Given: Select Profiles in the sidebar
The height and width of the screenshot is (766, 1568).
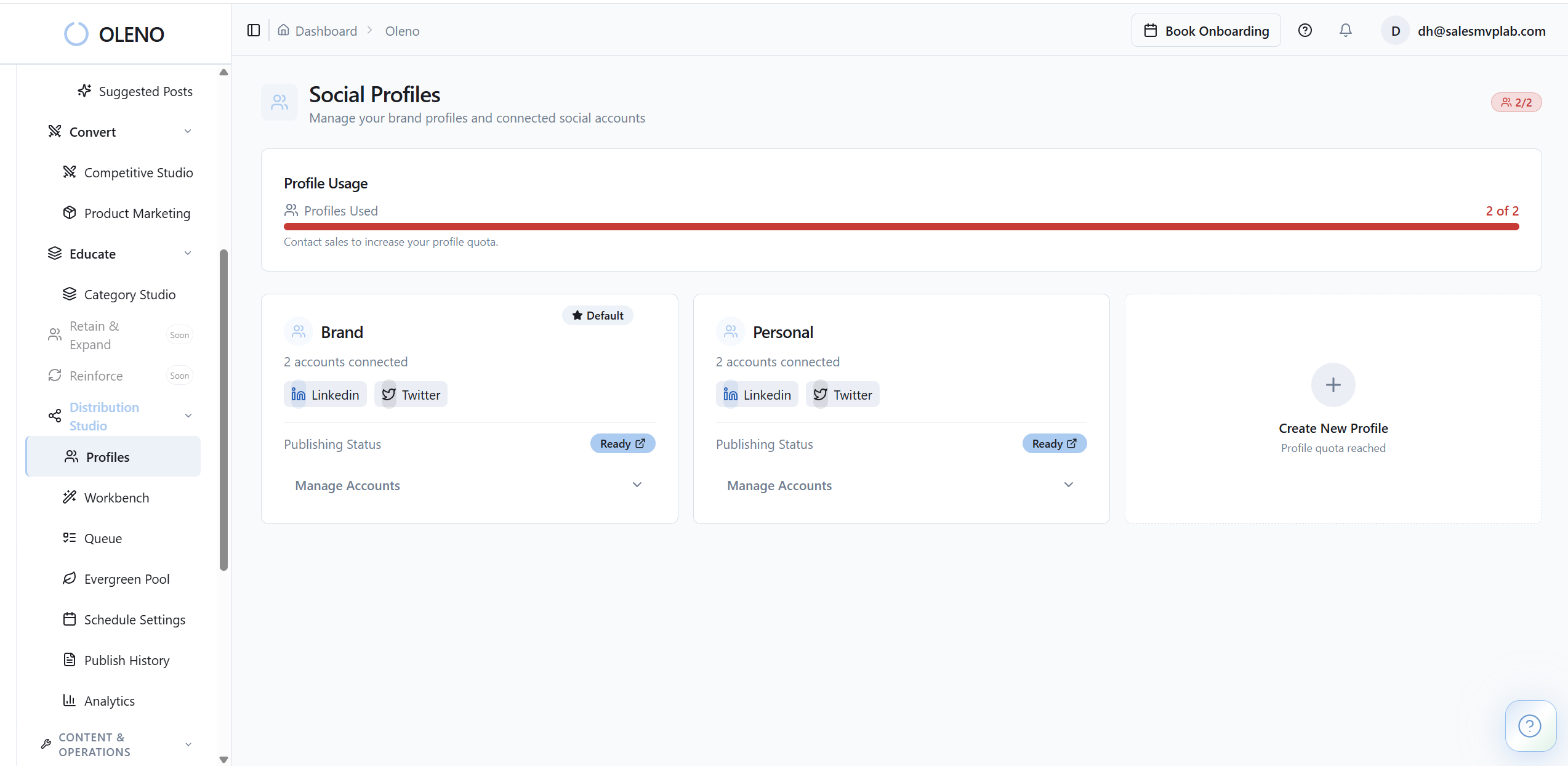Looking at the screenshot, I should click(107, 456).
